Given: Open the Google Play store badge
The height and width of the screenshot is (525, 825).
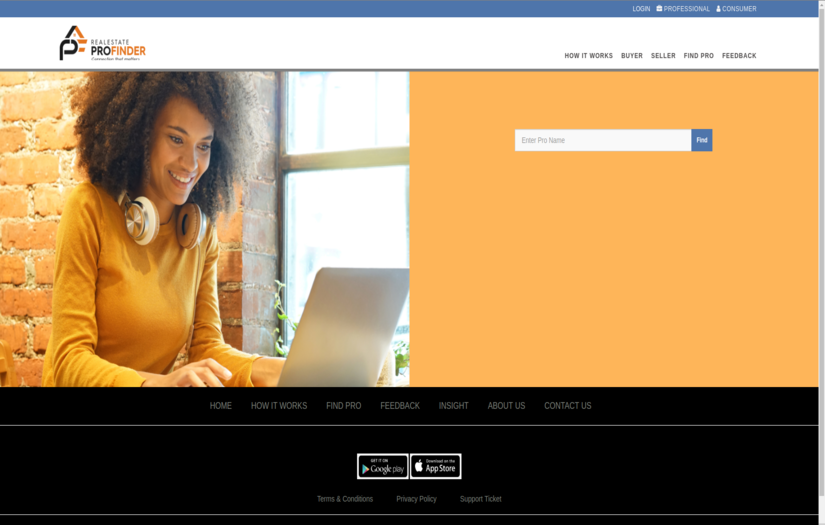Looking at the screenshot, I should pos(383,466).
